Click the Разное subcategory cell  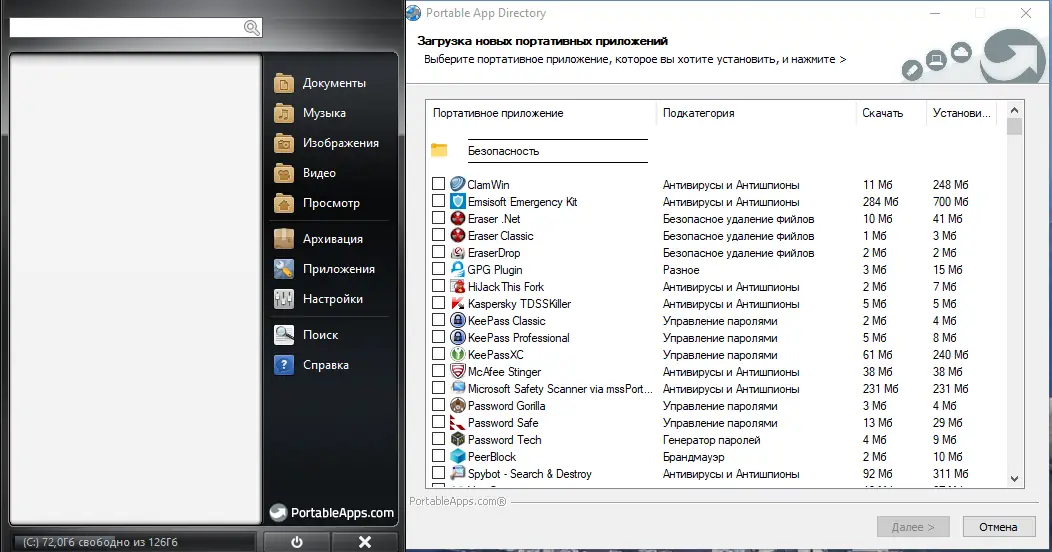pyautogui.click(x=681, y=270)
